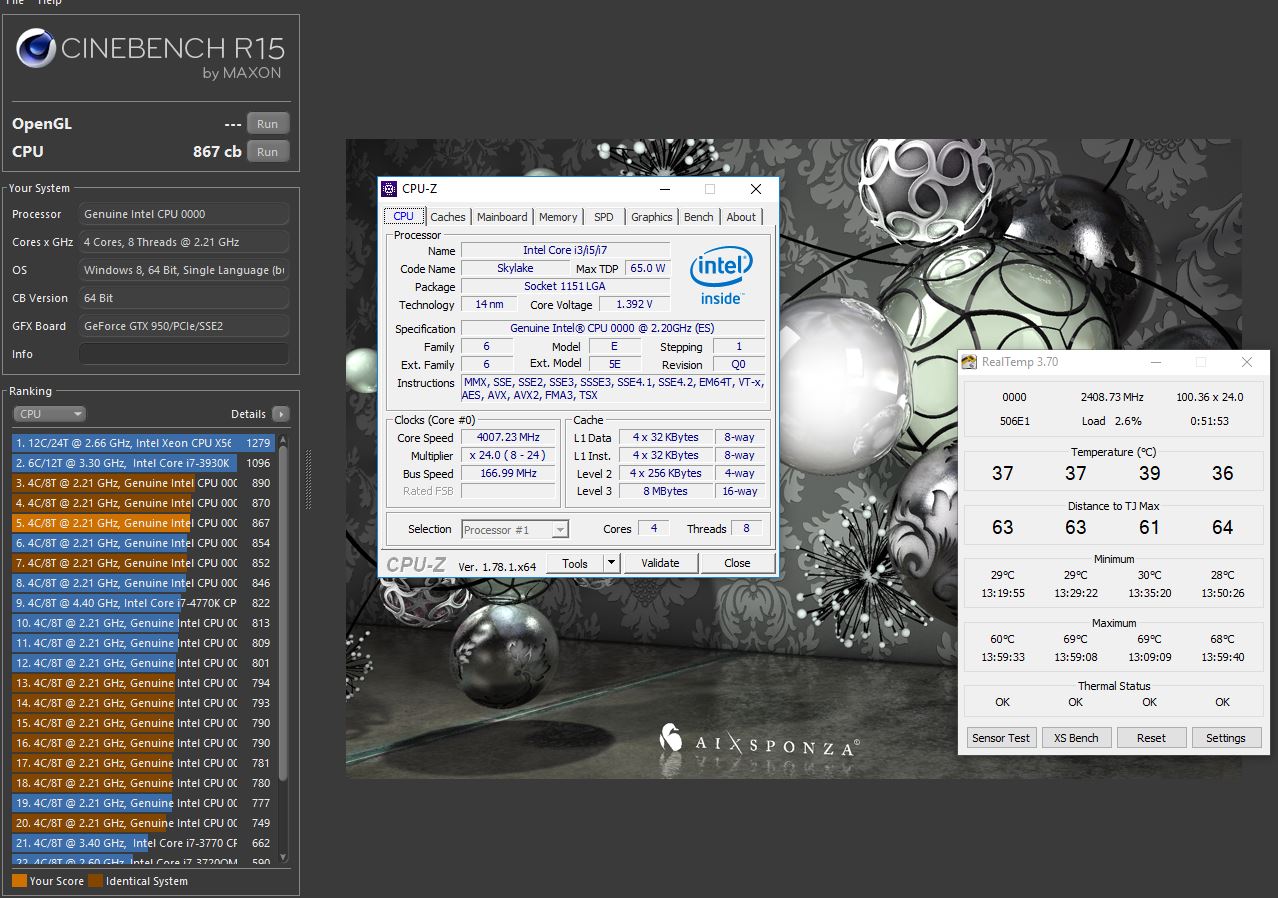
Task: Click the Info text field
Action: [x=184, y=354]
